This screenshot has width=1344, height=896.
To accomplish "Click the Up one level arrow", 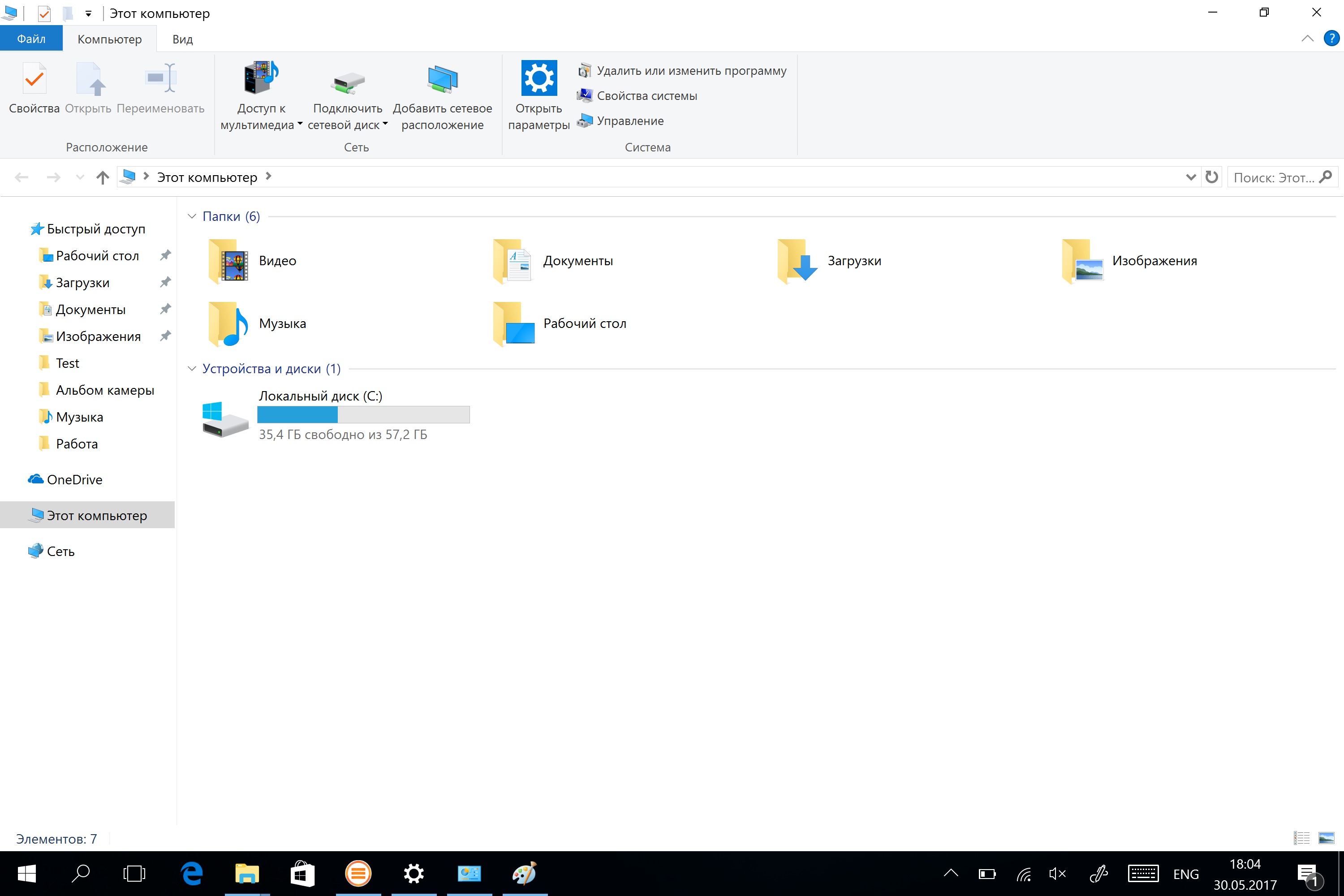I will point(103,178).
